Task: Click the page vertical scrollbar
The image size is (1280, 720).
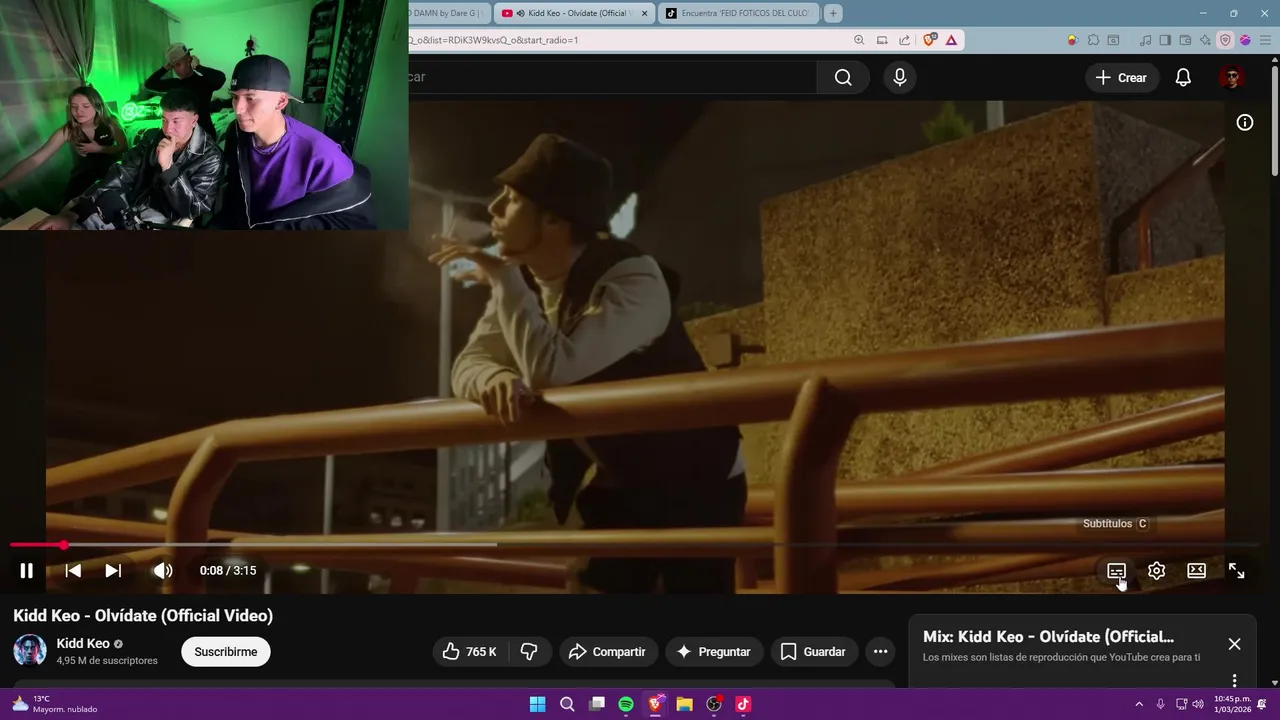Action: pos(1274,120)
